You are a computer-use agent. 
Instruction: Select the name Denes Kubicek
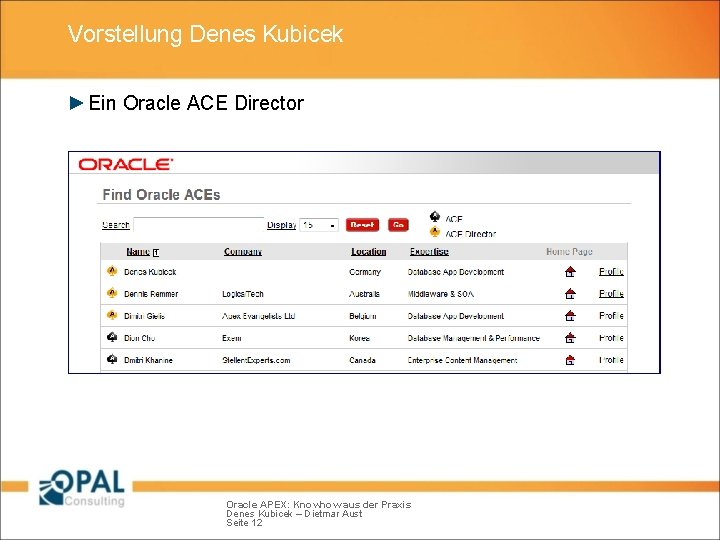[x=150, y=272]
